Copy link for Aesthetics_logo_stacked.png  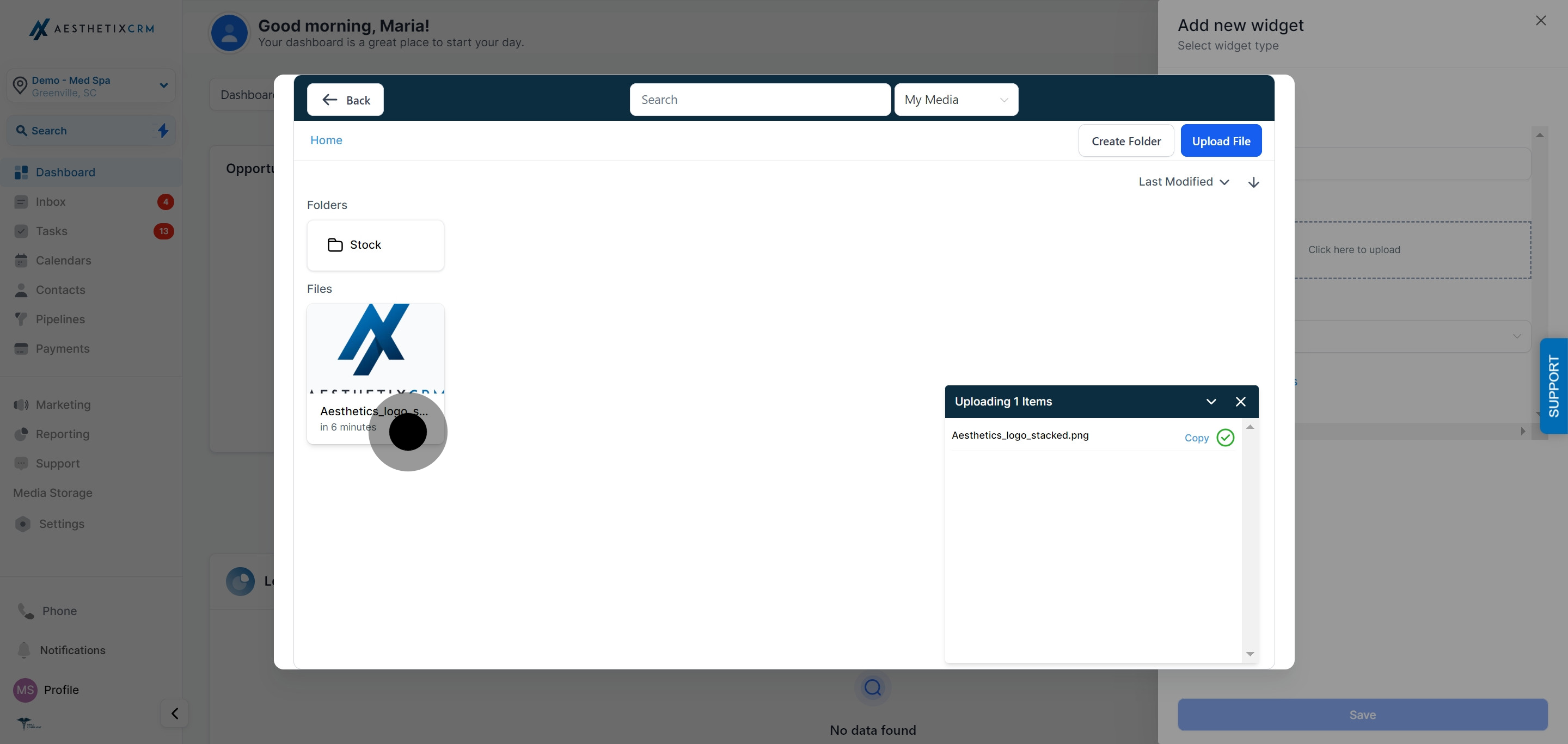[1196, 438]
